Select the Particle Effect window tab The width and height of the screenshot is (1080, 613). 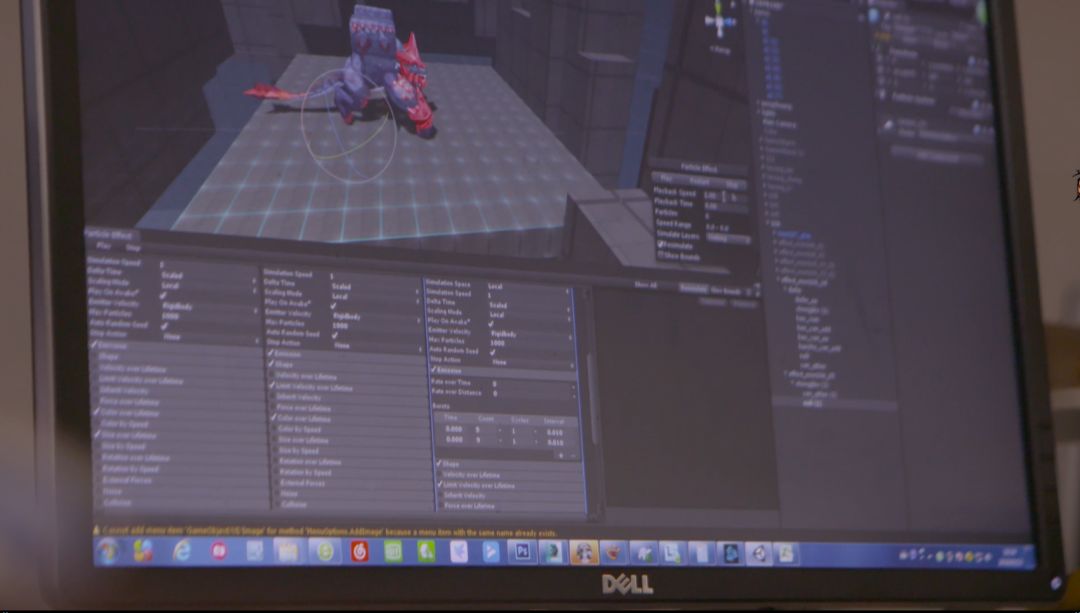[110, 235]
